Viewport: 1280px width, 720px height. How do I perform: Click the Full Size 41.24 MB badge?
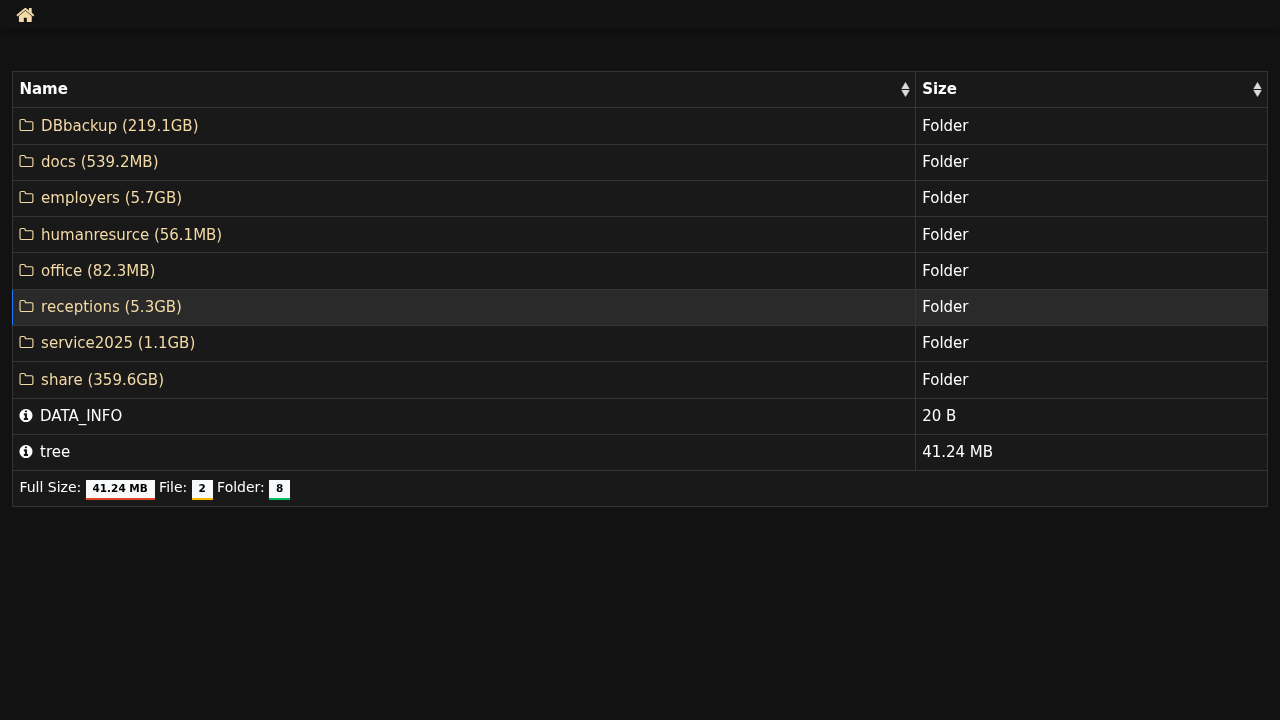click(120, 489)
